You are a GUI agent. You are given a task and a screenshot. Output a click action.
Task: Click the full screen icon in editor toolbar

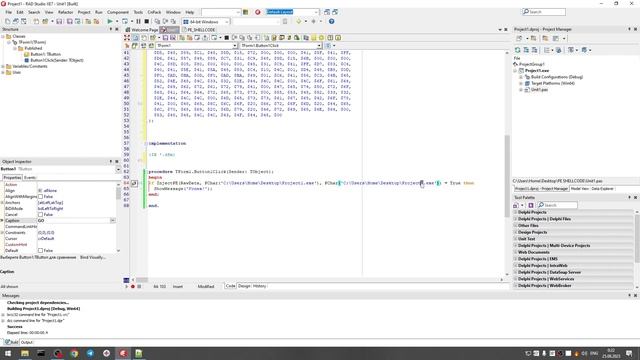tap(127, 38)
